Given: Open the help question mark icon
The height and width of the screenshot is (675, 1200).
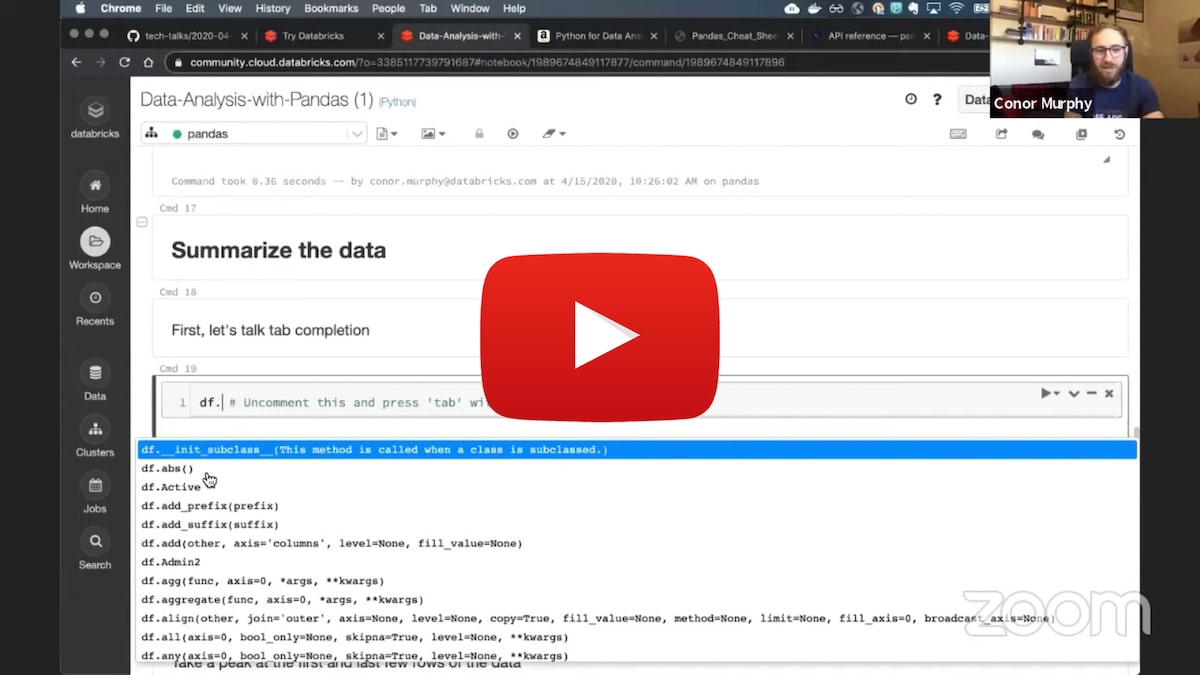Looking at the screenshot, I should click(x=937, y=99).
